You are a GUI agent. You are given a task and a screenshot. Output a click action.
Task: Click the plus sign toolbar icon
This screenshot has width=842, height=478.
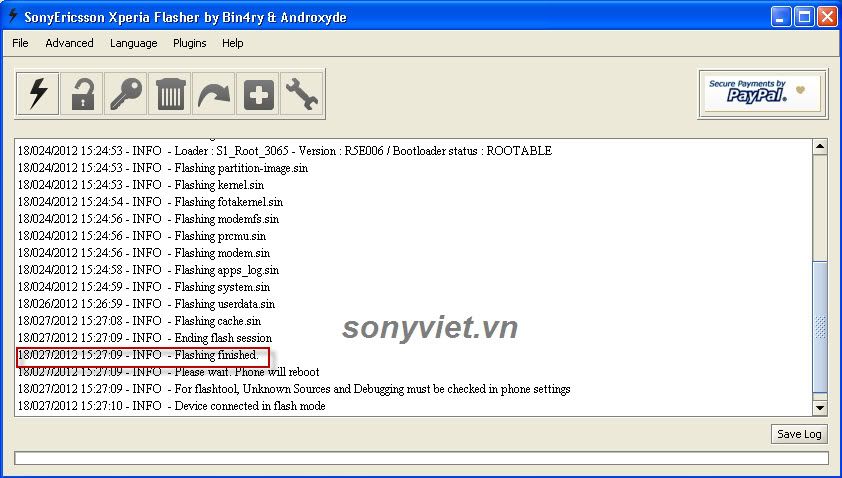tap(258, 94)
